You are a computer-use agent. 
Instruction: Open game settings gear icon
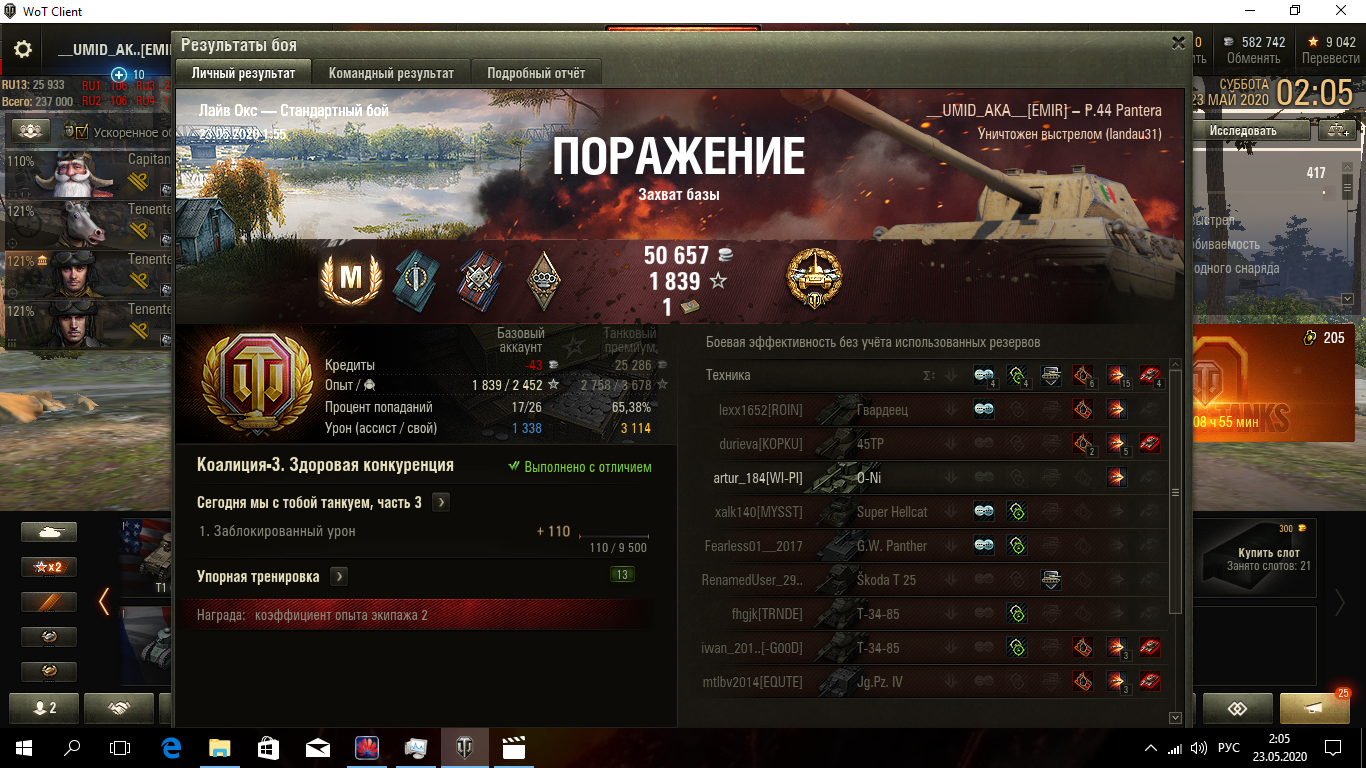click(22, 49)
